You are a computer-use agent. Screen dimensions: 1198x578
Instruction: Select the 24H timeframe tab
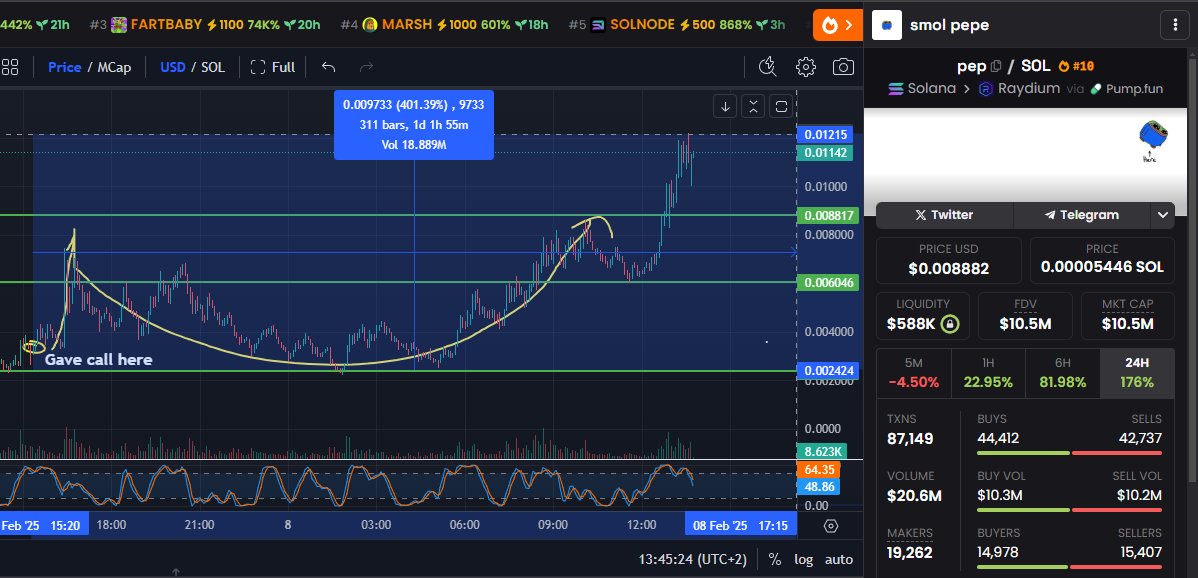click(1137, 373)
